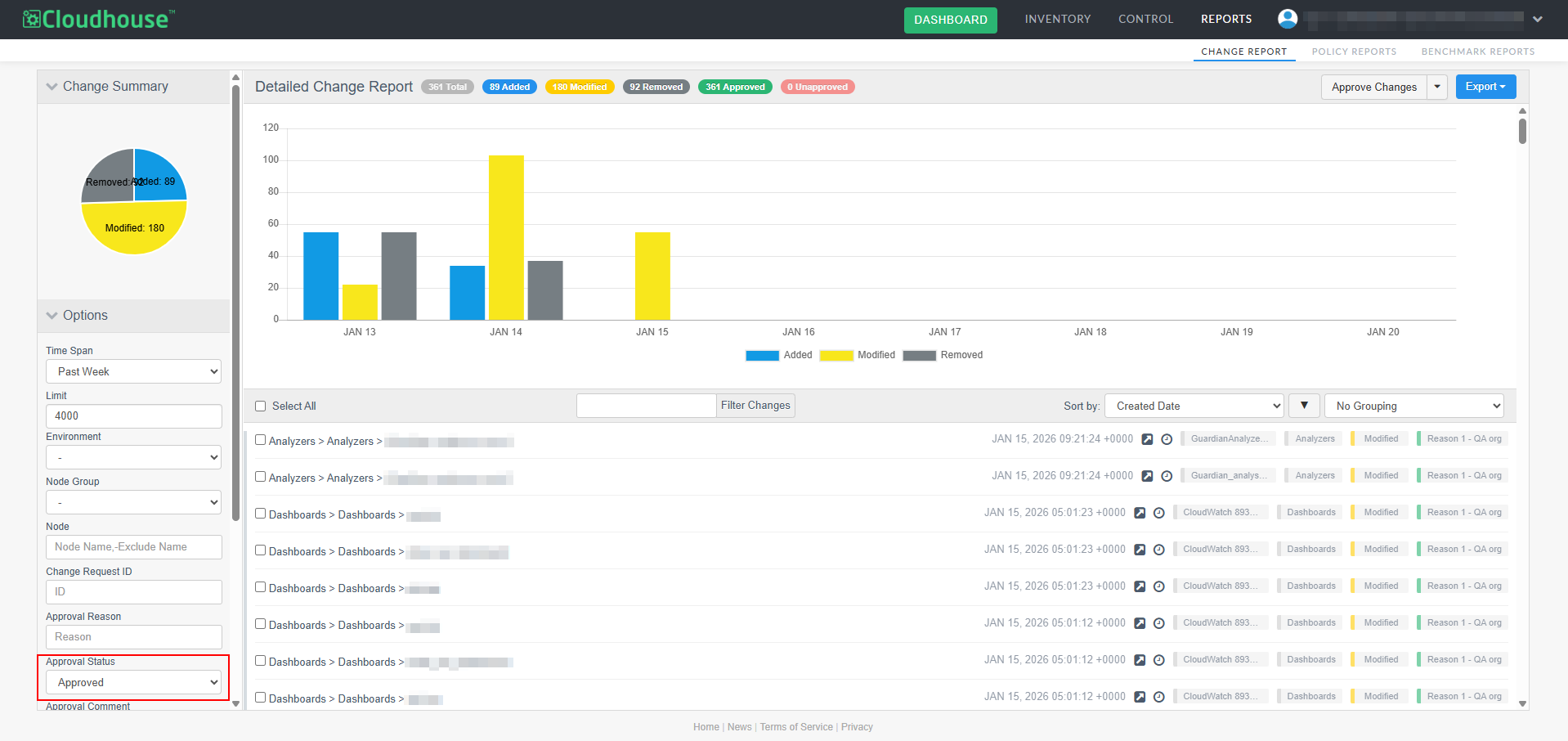This screenshot has width=1568, height=741.
Task: Open the Time Span dropdown
Action: (134, 371)
